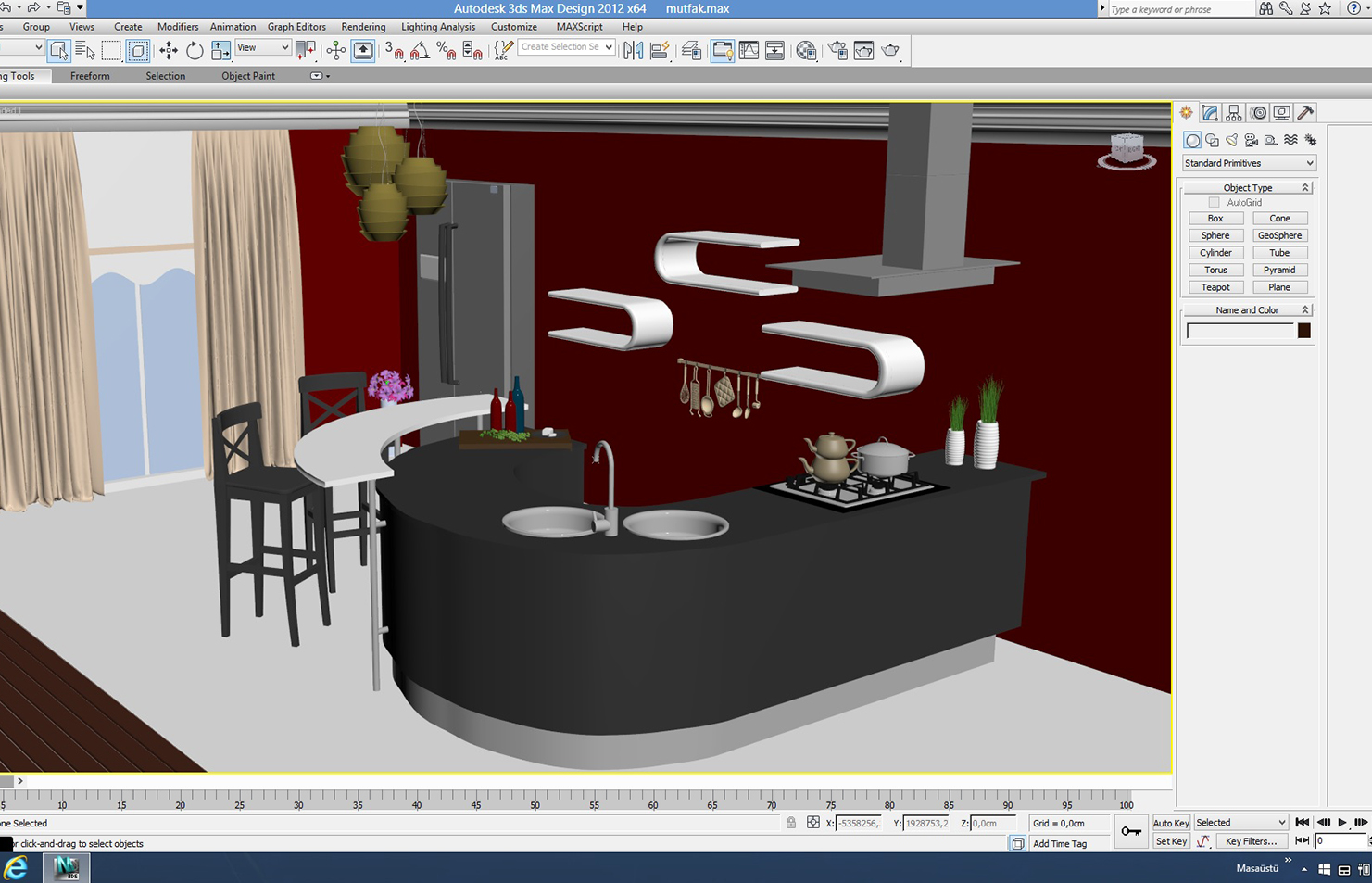Viewport: 1372px width, 883px height.
Task: Activate Select and Scale tool
Action: coord(220,50)
